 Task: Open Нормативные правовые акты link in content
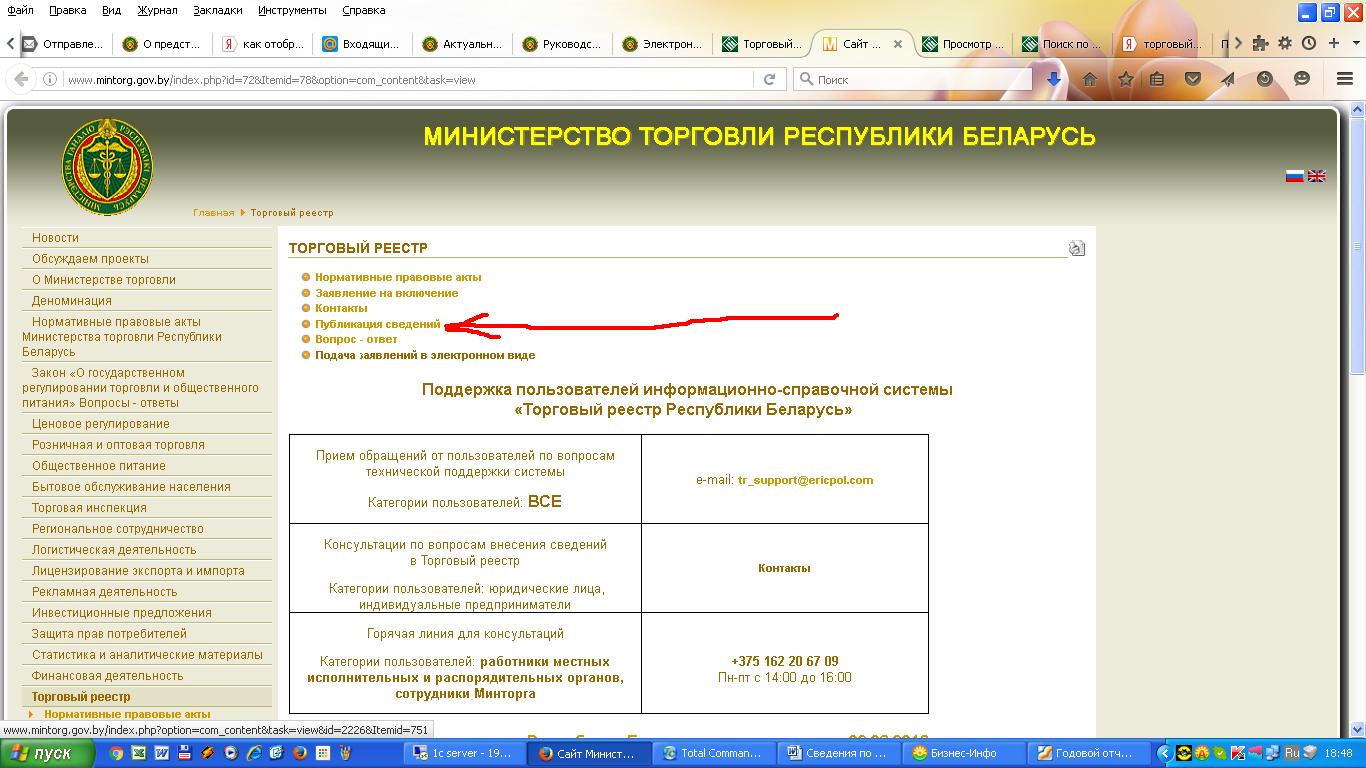(398, 277)
